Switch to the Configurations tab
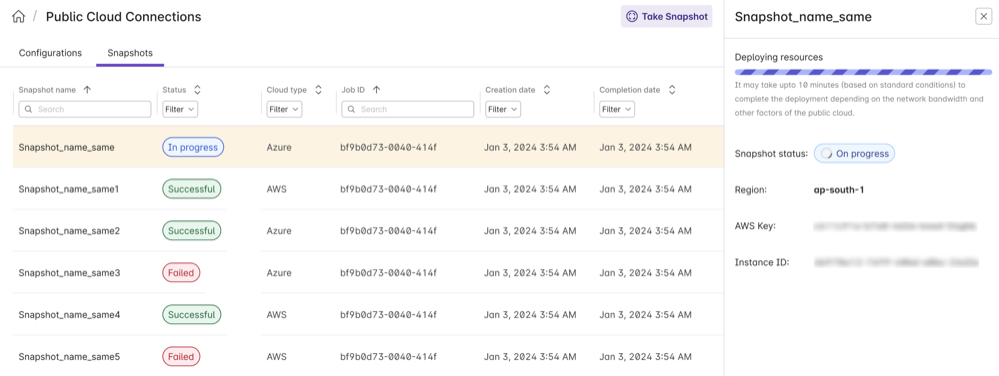This screenshot has height=376, width=999. tap(50, 53)
